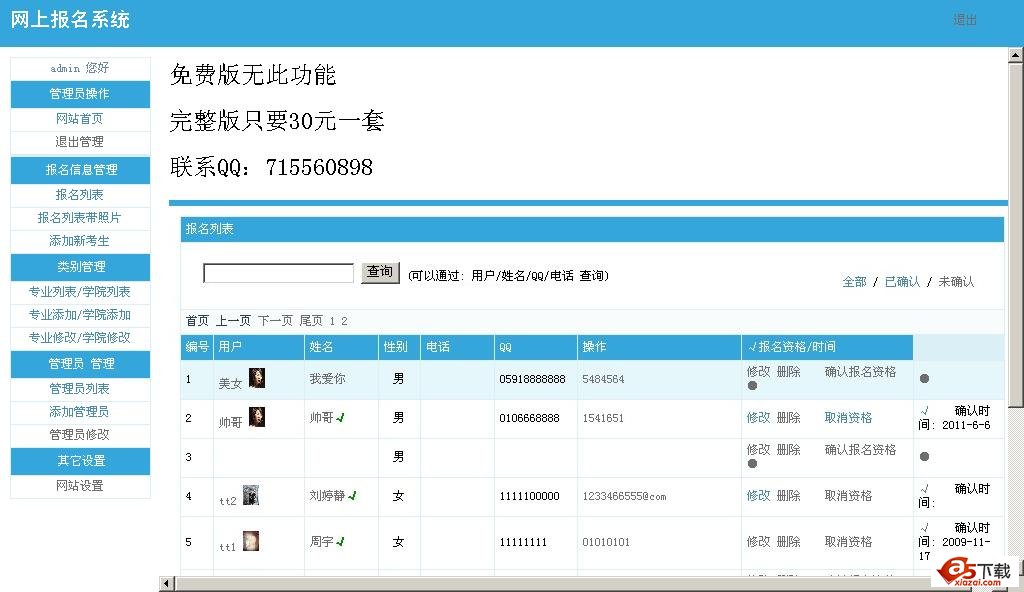Click the green check mark beside name 帅哥
This screenshot has height=592, width=1024.
340,418
